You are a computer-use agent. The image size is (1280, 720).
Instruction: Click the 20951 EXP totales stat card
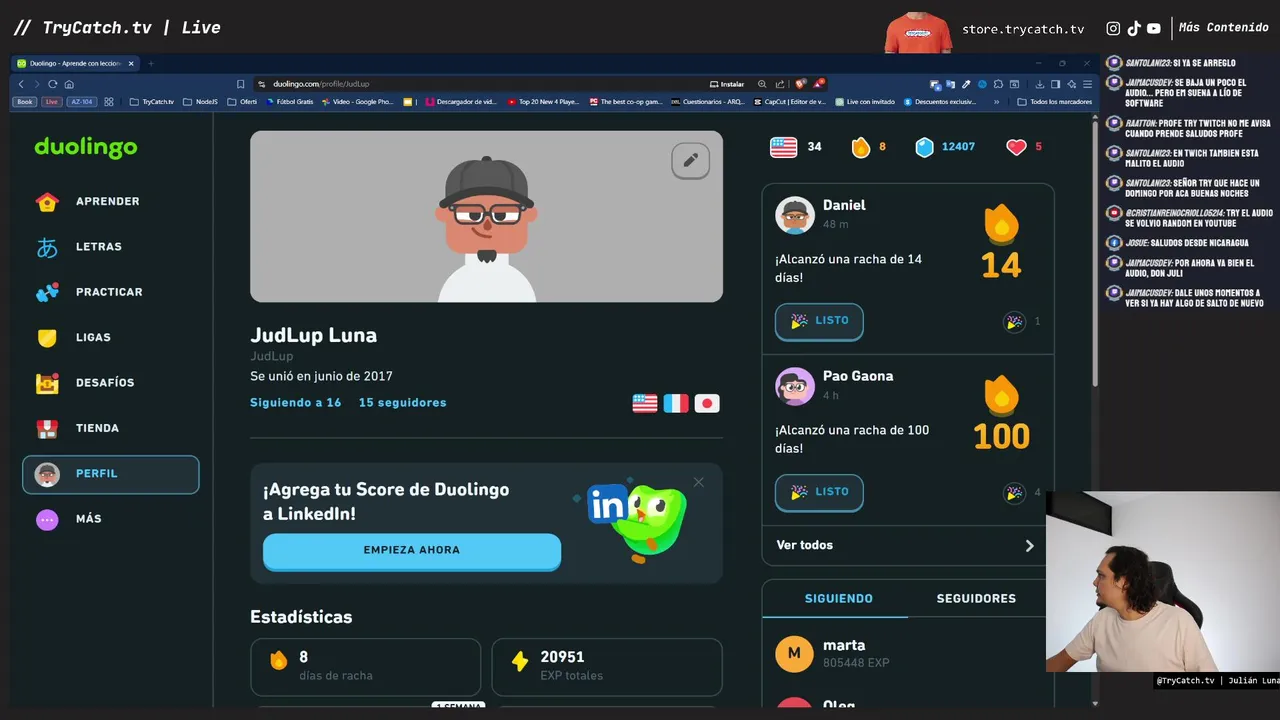[x=607, y=667]
